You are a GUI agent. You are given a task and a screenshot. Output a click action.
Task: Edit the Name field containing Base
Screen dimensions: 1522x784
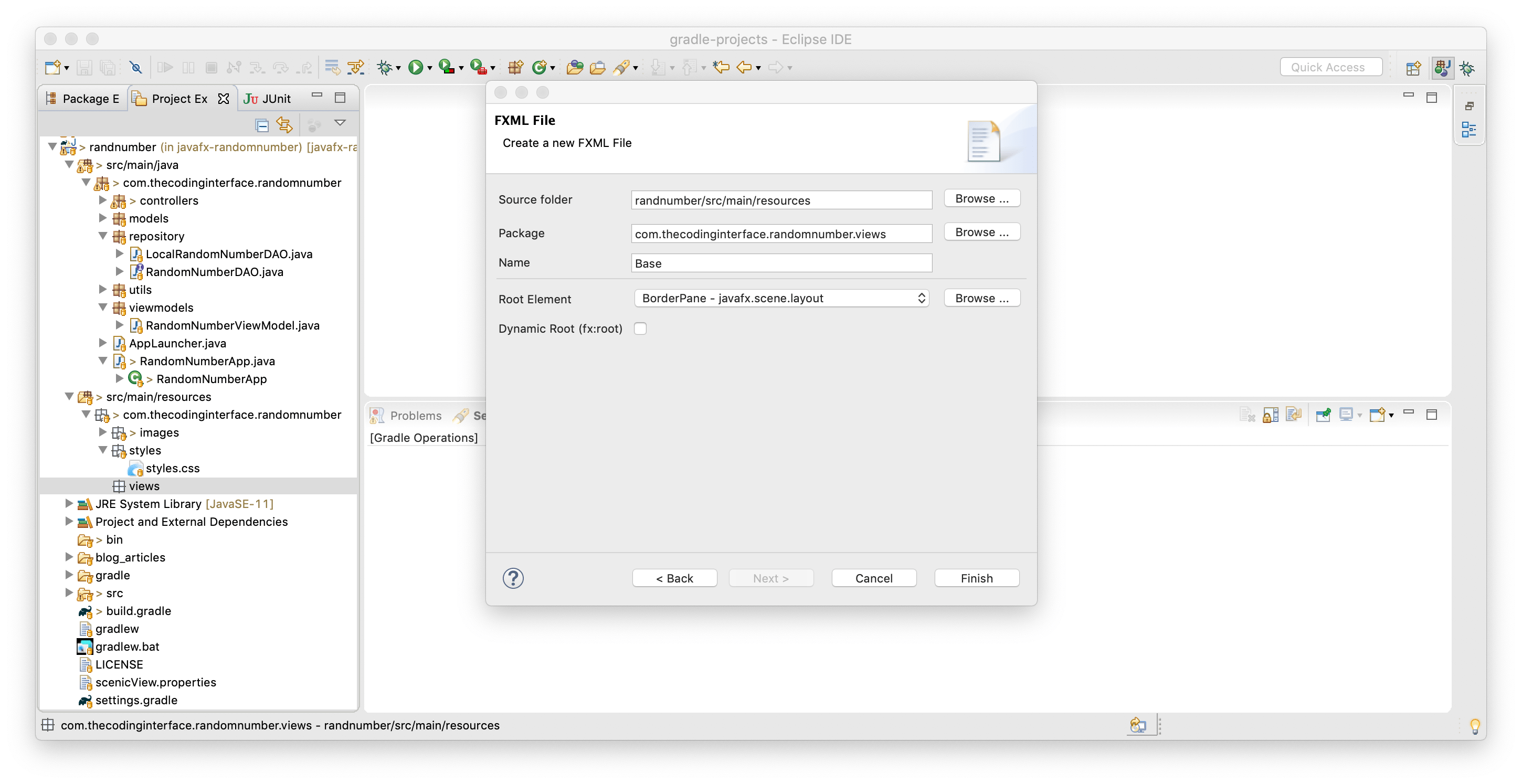781,263
